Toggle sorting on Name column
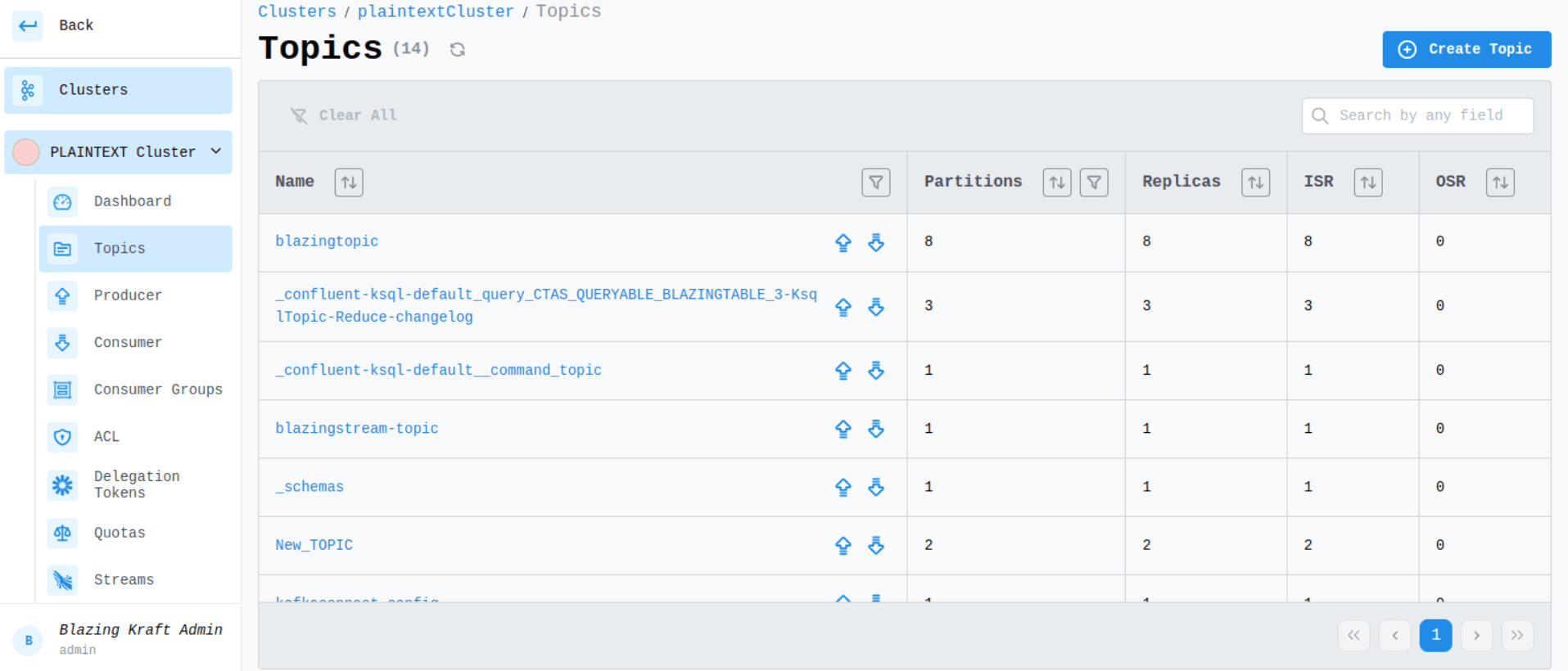 (349, 182)
